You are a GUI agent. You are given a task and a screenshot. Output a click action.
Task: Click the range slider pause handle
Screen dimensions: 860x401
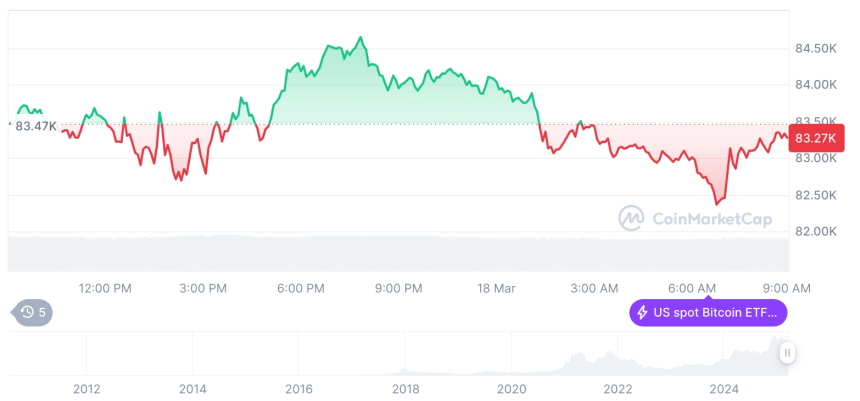[787, 353]
